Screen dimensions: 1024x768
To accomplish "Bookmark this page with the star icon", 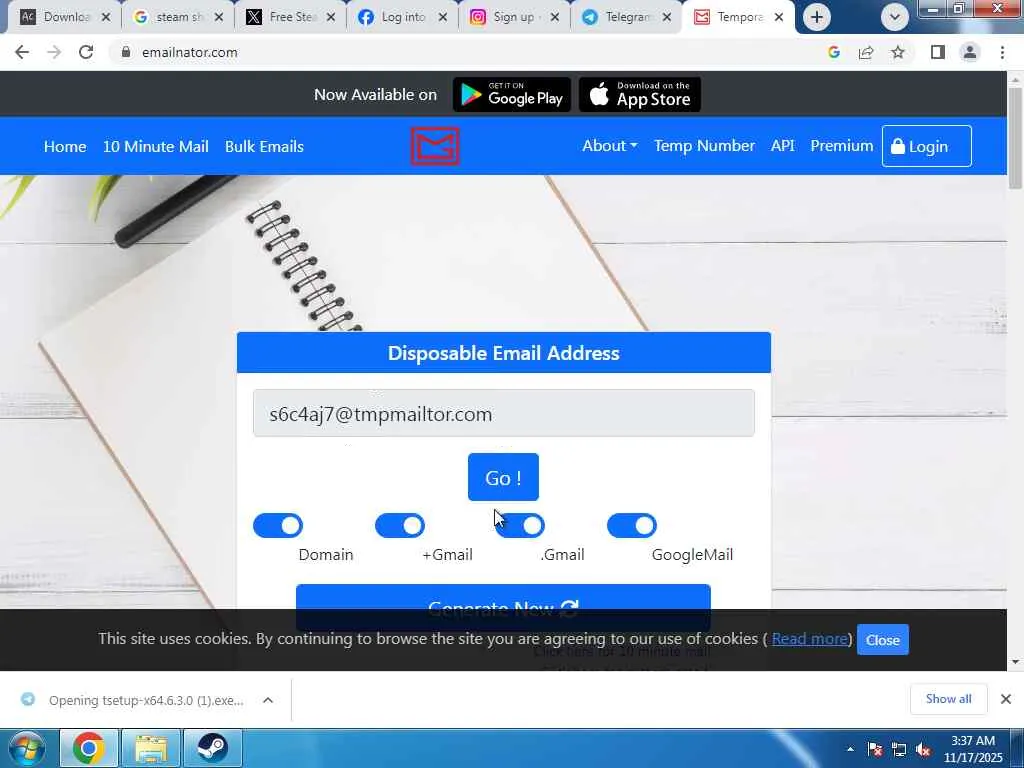I will 899,52.
